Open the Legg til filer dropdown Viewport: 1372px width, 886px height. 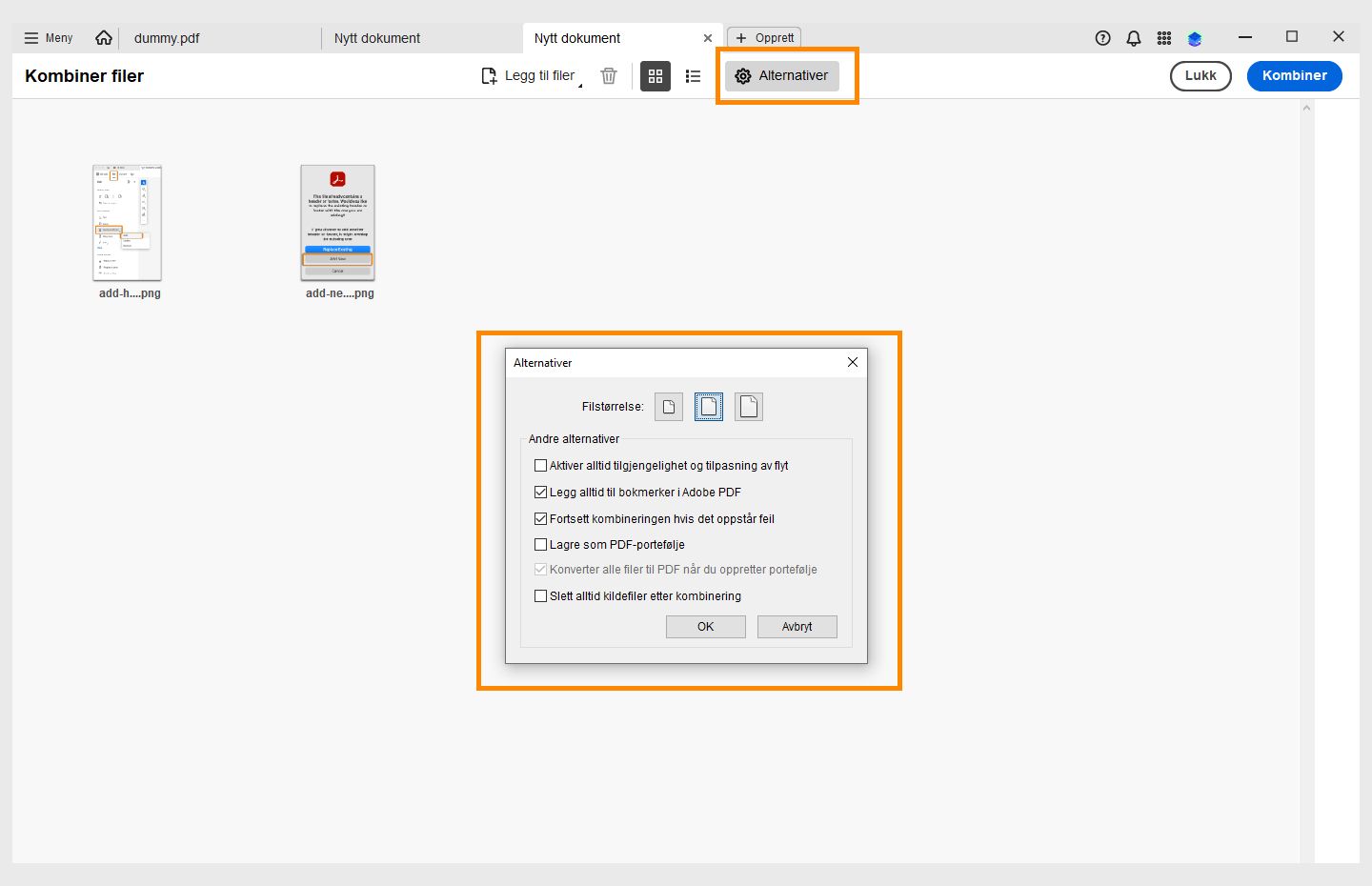click(x=531, y=76)
